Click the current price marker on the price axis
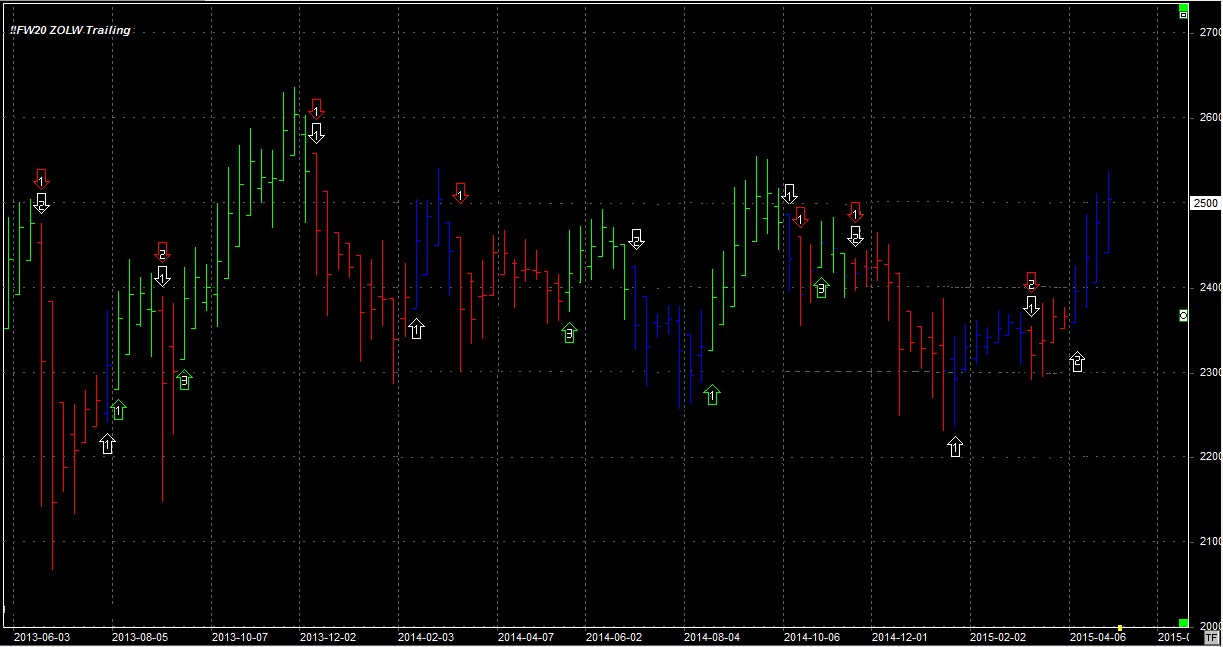Viewport: 1223px width, 647px height. [x=1184, y=315]
